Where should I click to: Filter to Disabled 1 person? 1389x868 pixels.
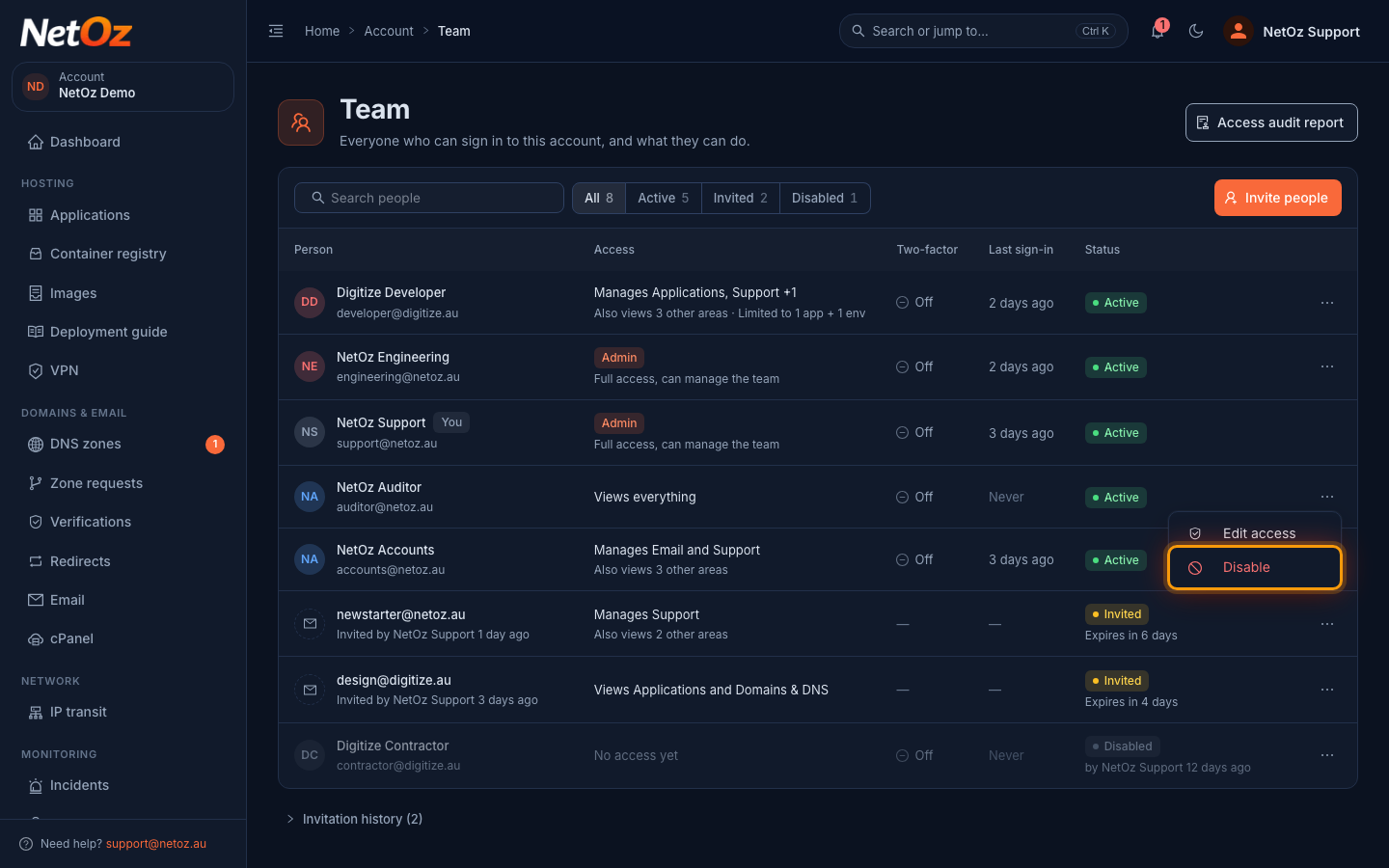(x=825, y=198)
